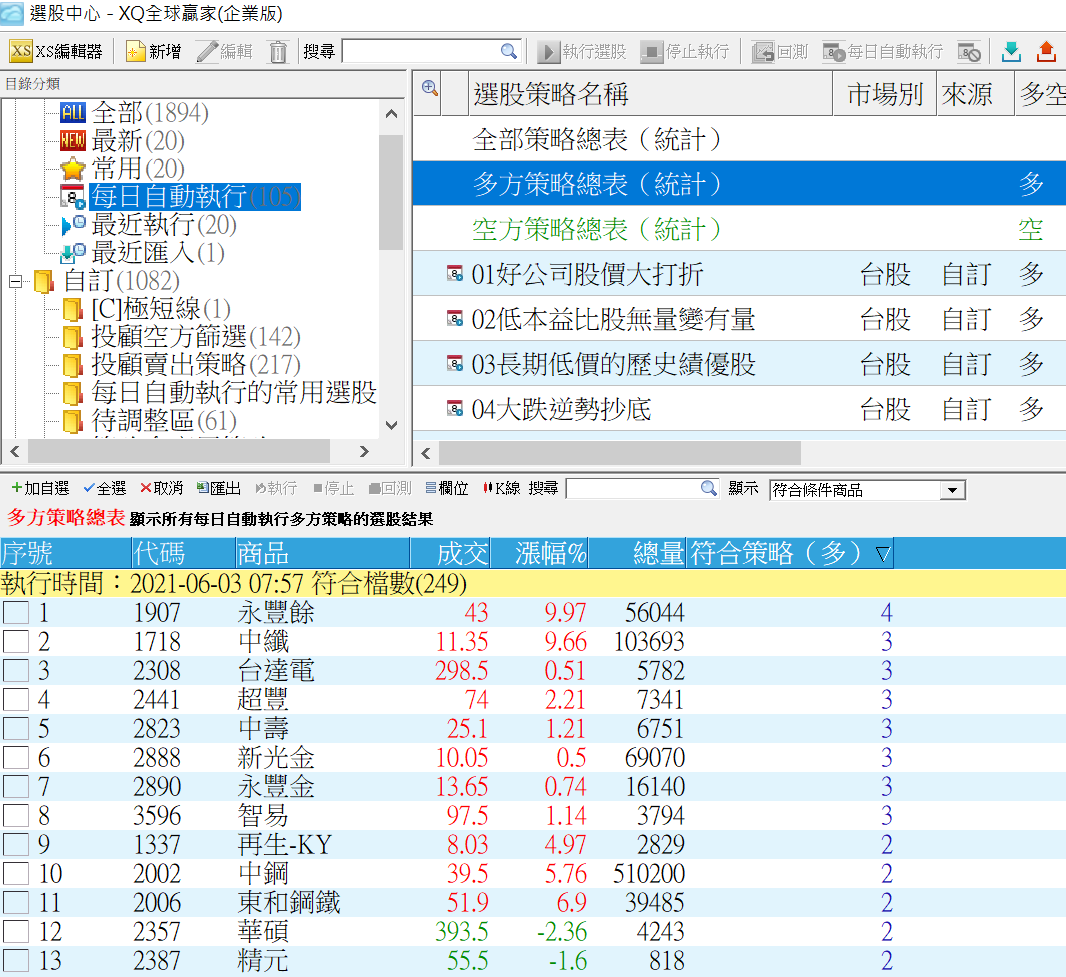1066x977 pixels.
Task: Collapse the 自訂 folder tree node
Action: pyautogui.click(x=15, y=282)
